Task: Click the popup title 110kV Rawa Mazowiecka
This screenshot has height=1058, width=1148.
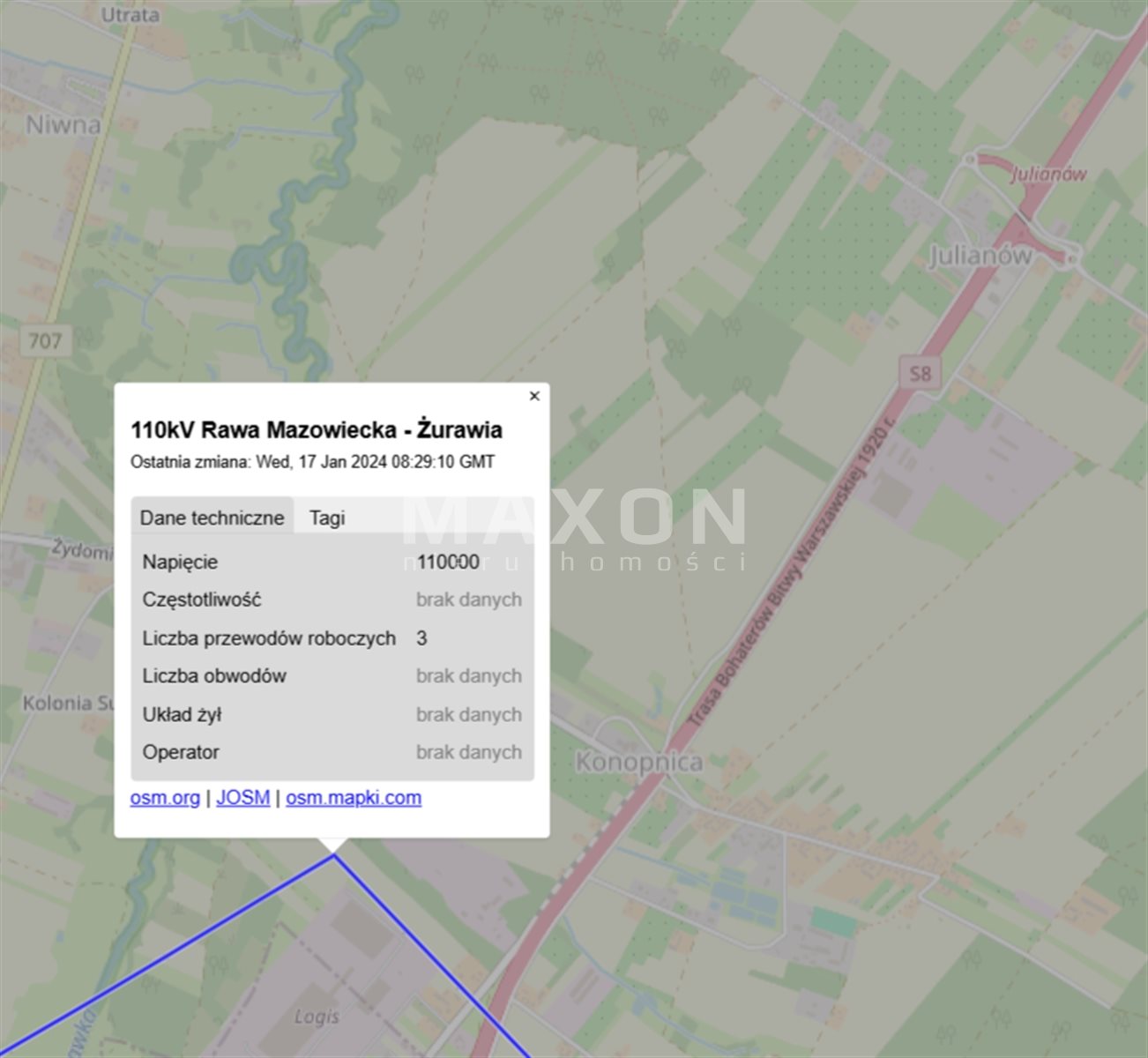Action: coord(317,430)
